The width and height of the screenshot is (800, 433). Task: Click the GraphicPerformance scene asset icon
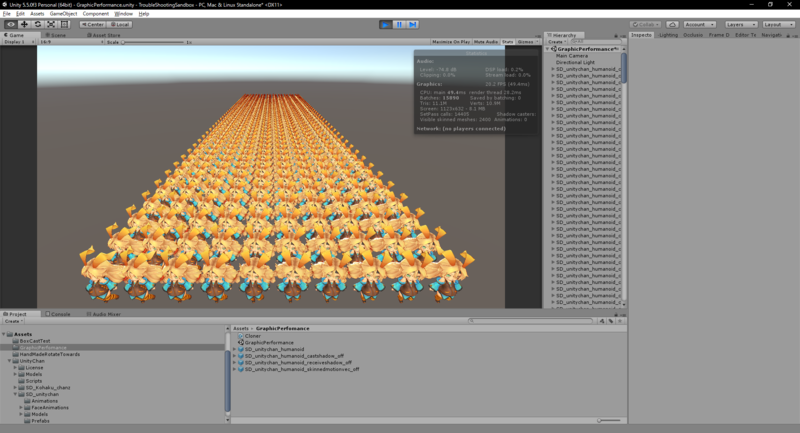(241, 343)
